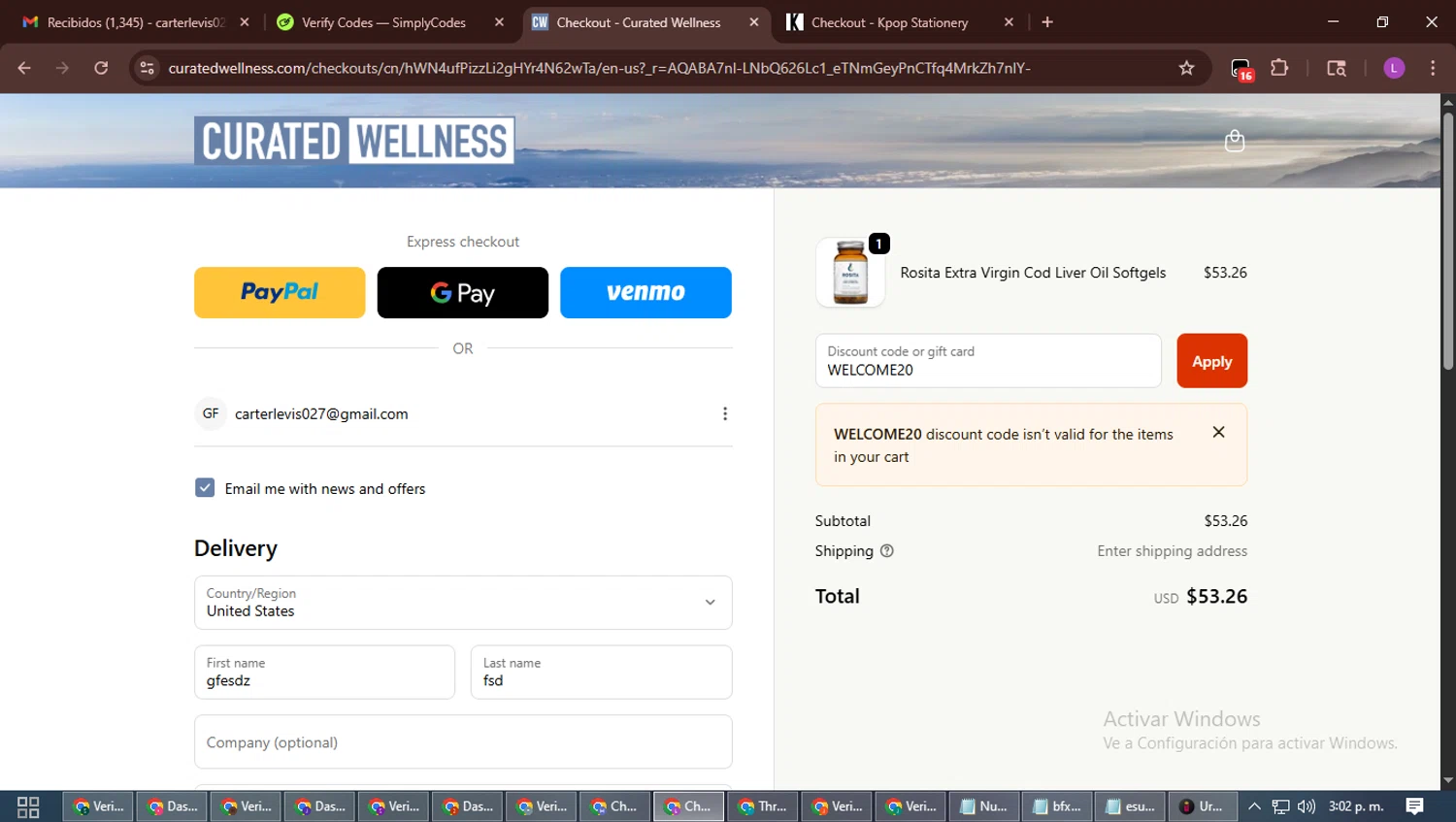Show shipping info help icon
Viewport: 1456px width, 822px height.
click(886, 551)
